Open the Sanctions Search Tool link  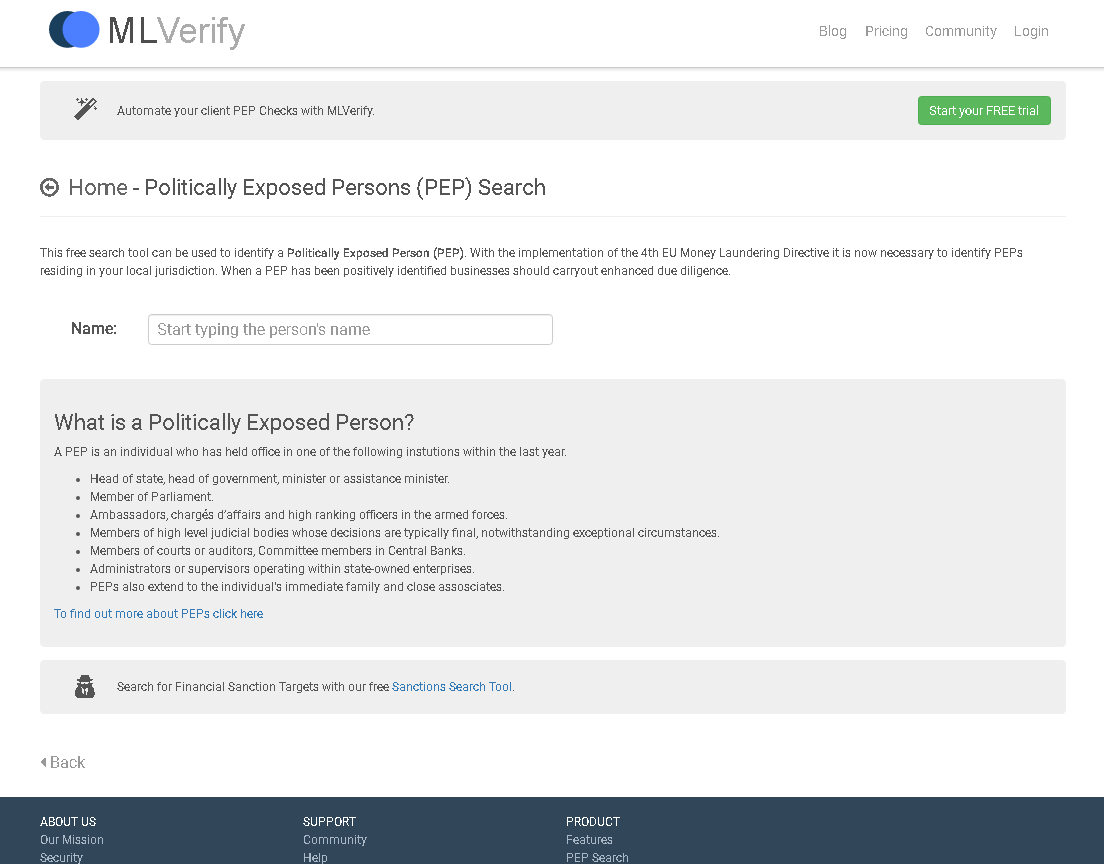pos(452,687)
